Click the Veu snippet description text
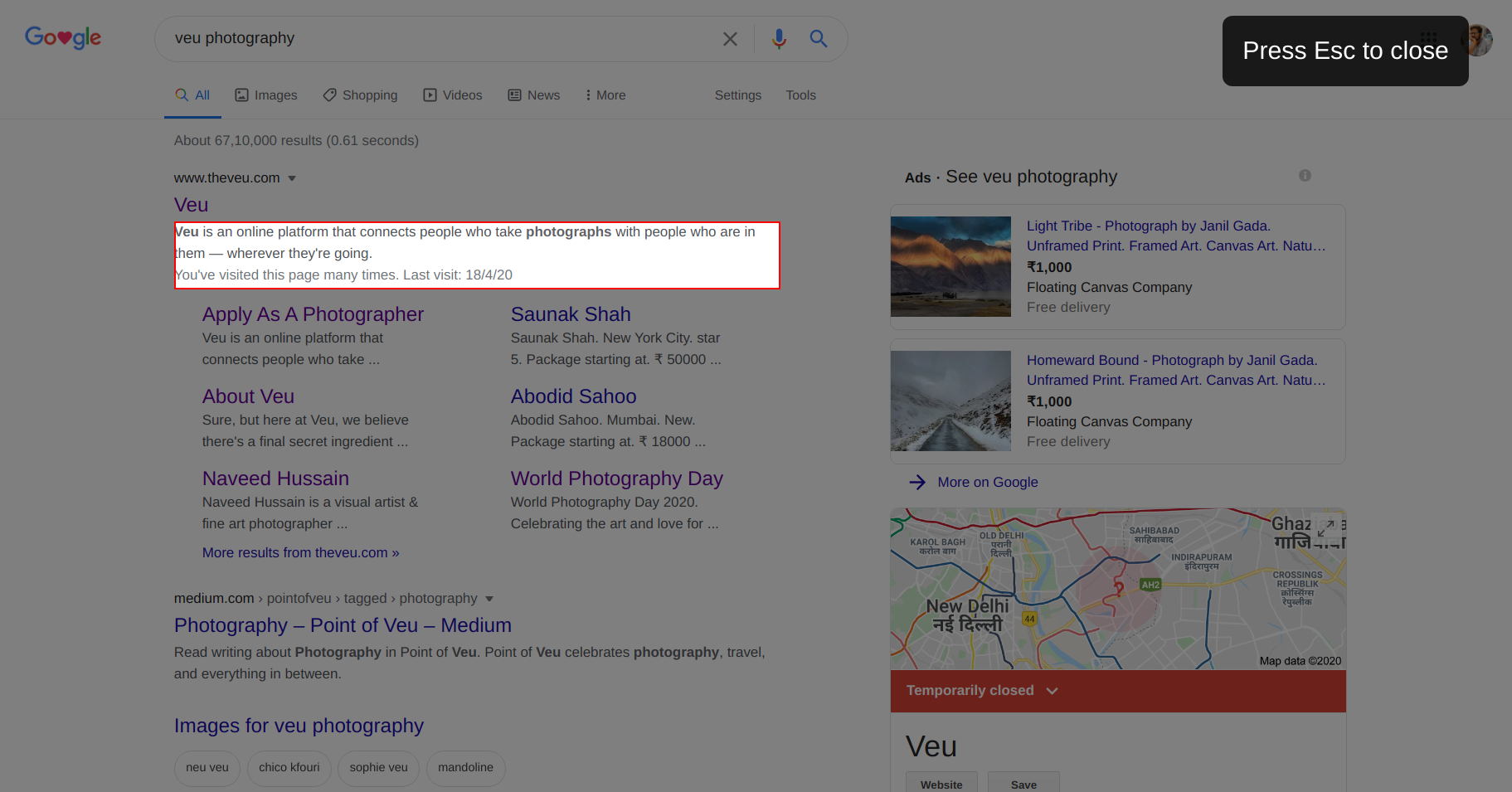The image size is (1512, 792). (x=464, y=243)
